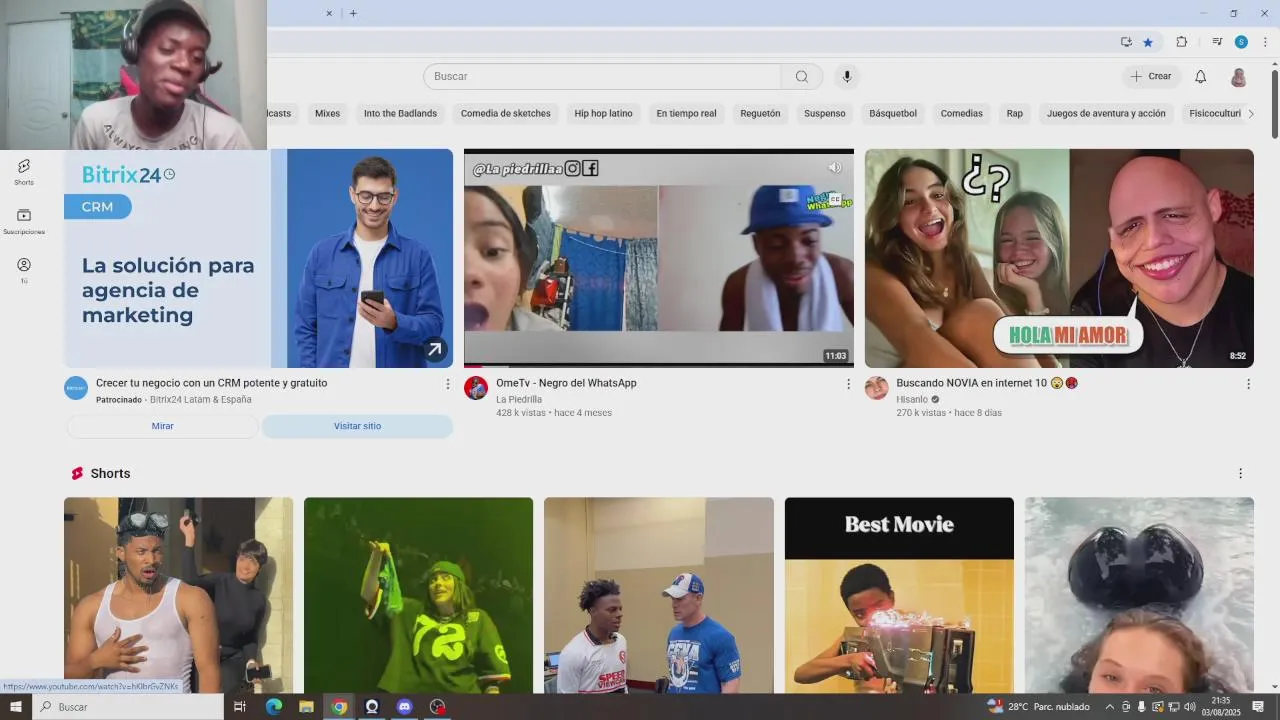Open the YouTube account avatar menu
The width and height of the screenshot is (1280, 720).
coord(1238,77)
